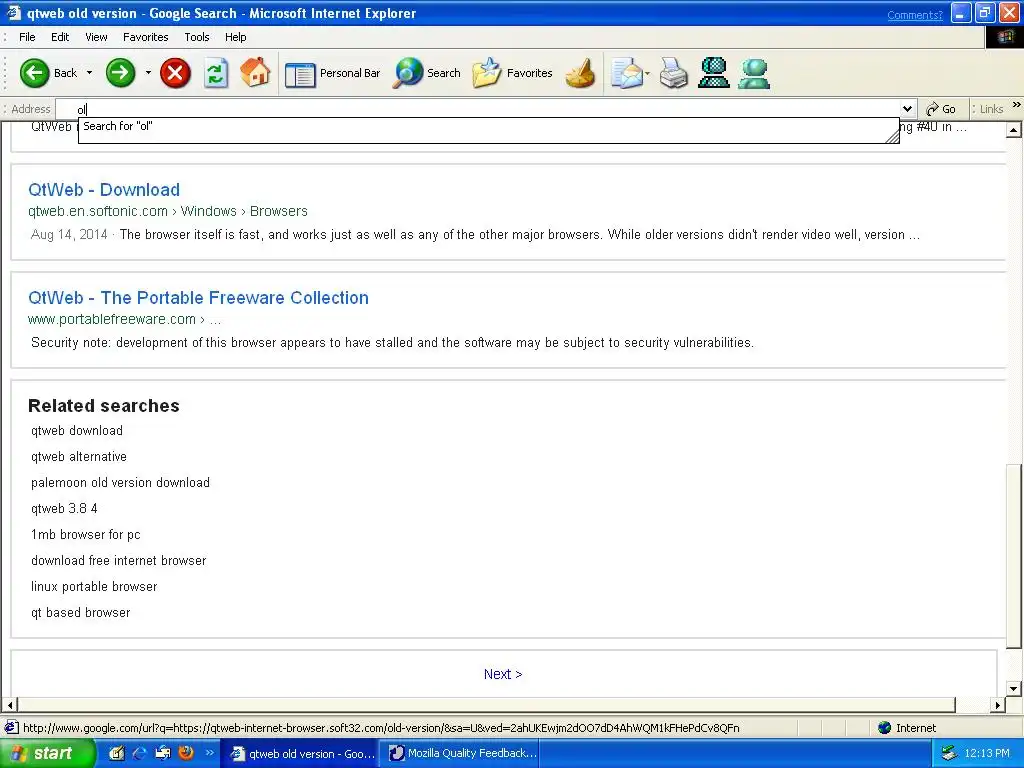
Task: Open the Edit menu
Action: tap(60, 37)
